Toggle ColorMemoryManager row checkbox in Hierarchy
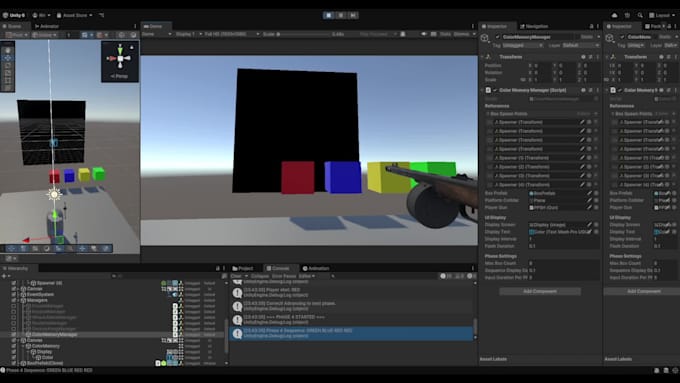The width and height of the screenshot is (680, 383). click(13, 334)
